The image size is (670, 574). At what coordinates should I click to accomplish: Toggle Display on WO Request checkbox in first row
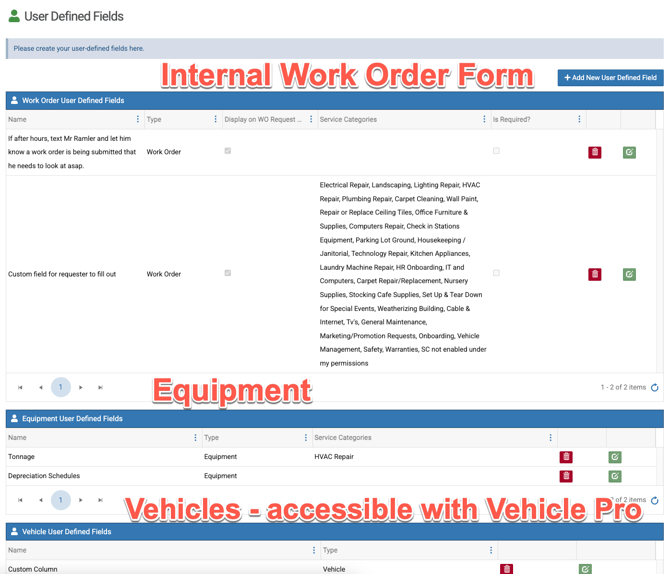pyautogui.click(x=228, y=151)
